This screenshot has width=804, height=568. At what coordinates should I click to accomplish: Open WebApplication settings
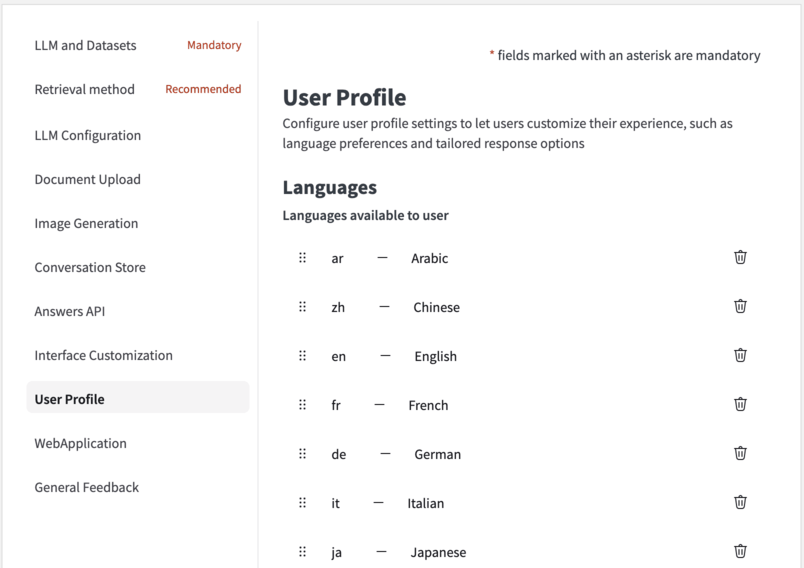[81, 443]
